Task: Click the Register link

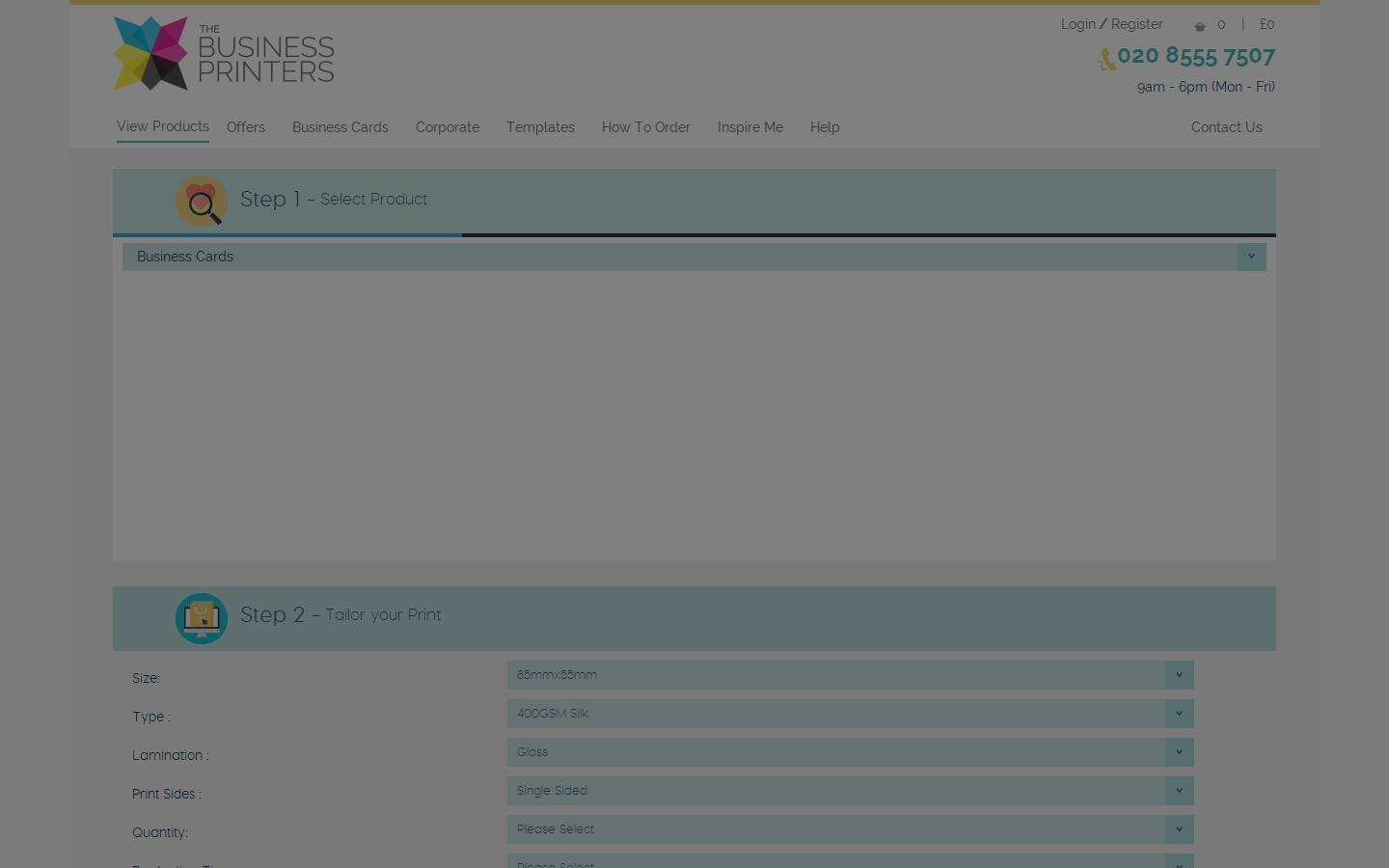Action: pos(1136,24)
